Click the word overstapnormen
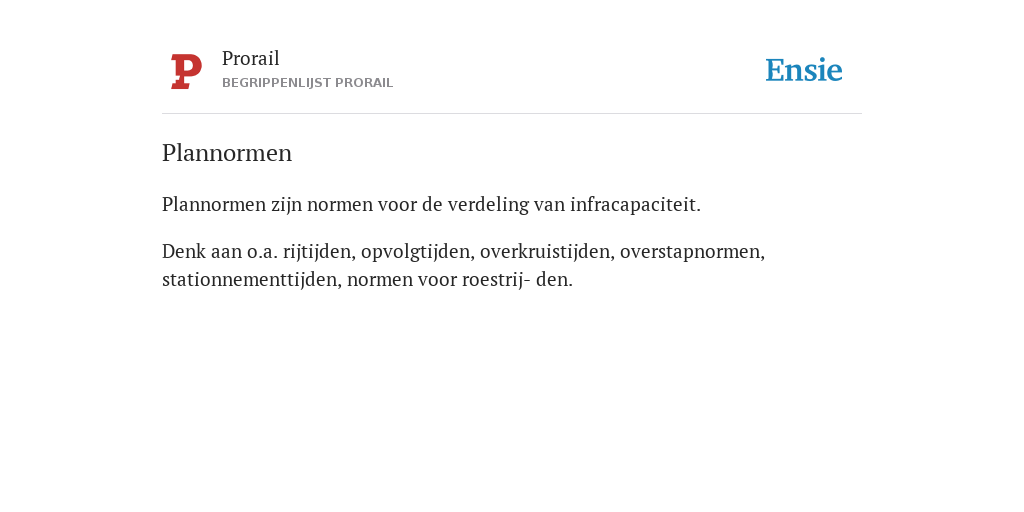The image size is (1024, 512). tap(692, 252)
